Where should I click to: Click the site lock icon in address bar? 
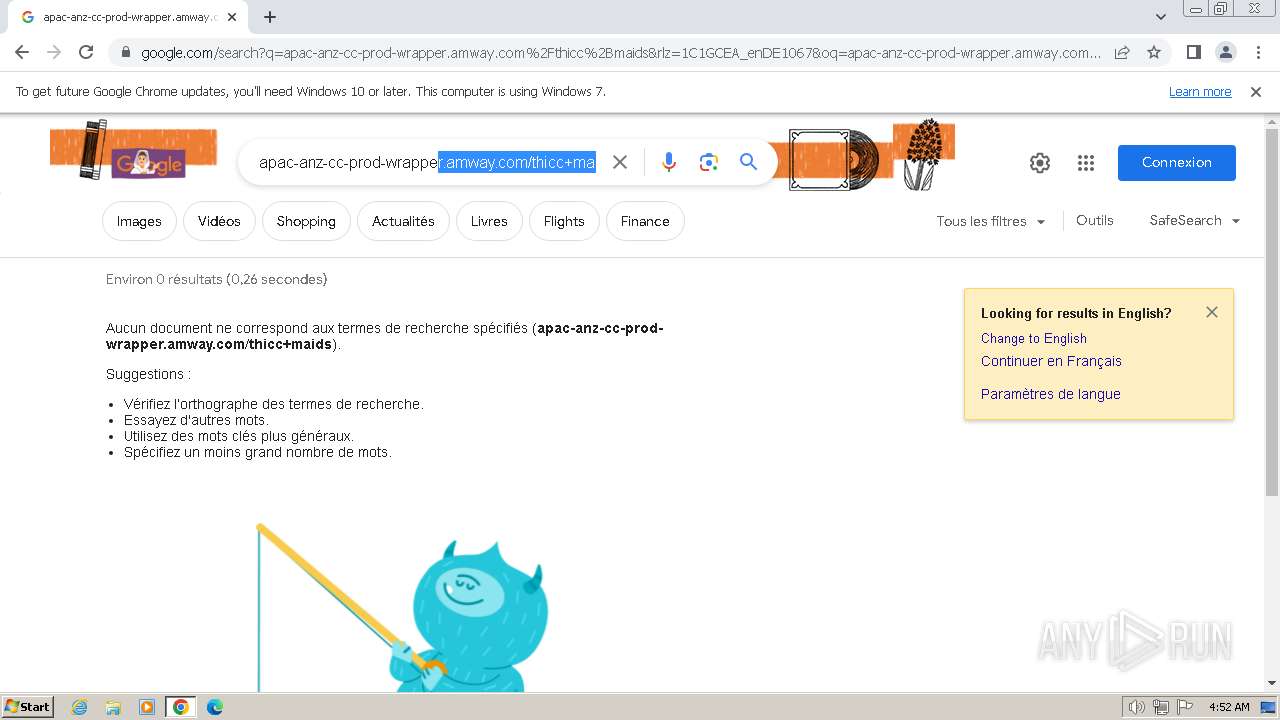pyautogui.click(x=124, y=53)
